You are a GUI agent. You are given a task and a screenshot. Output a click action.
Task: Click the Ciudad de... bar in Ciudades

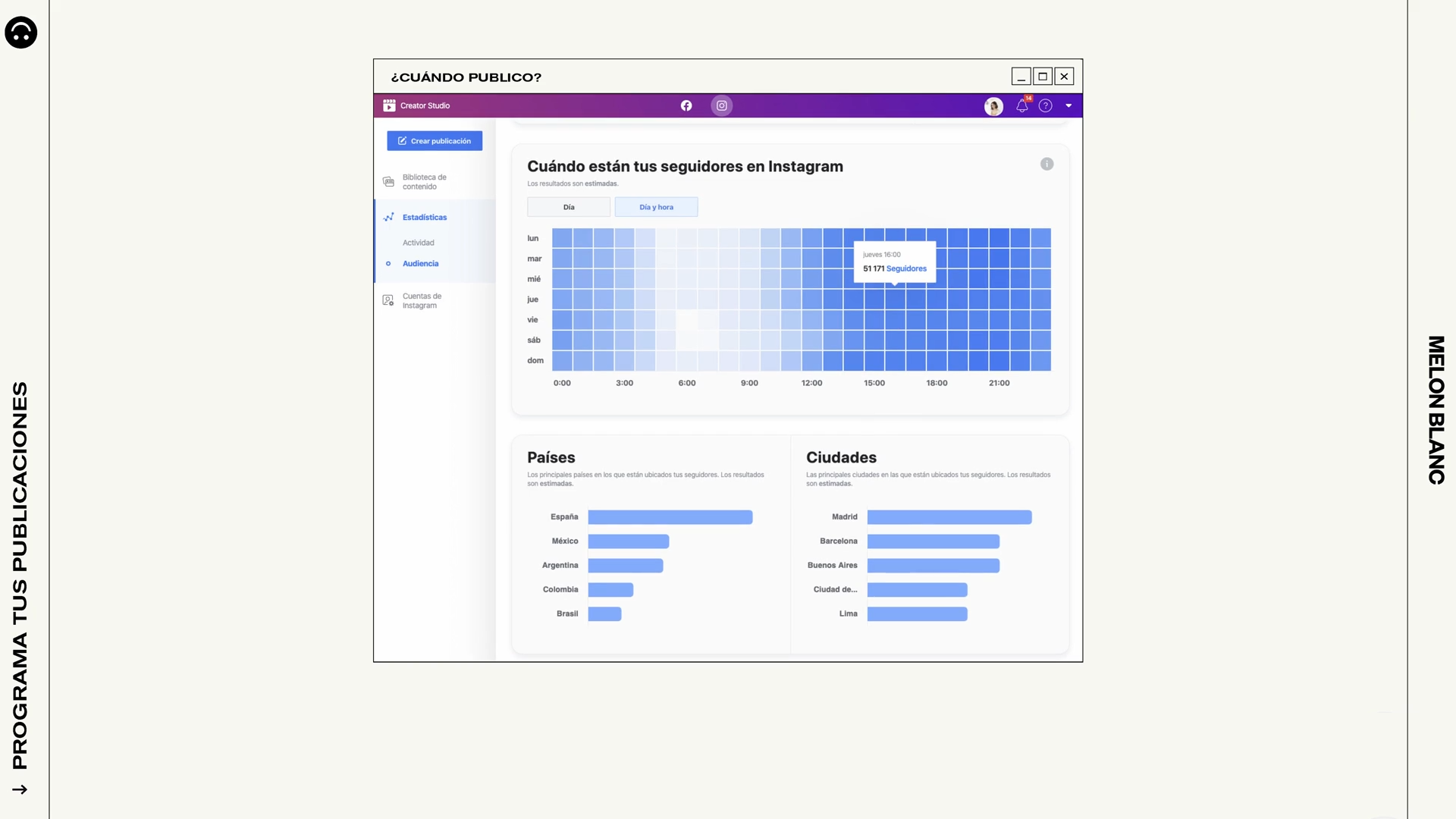[x=918, y=590]
